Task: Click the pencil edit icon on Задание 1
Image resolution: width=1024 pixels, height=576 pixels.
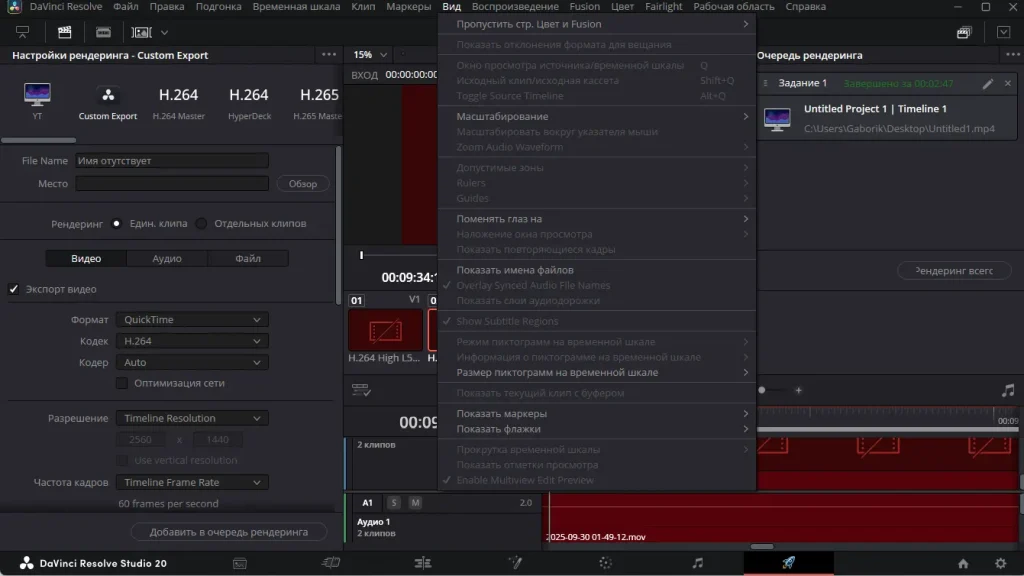Action: coord(988,84)
